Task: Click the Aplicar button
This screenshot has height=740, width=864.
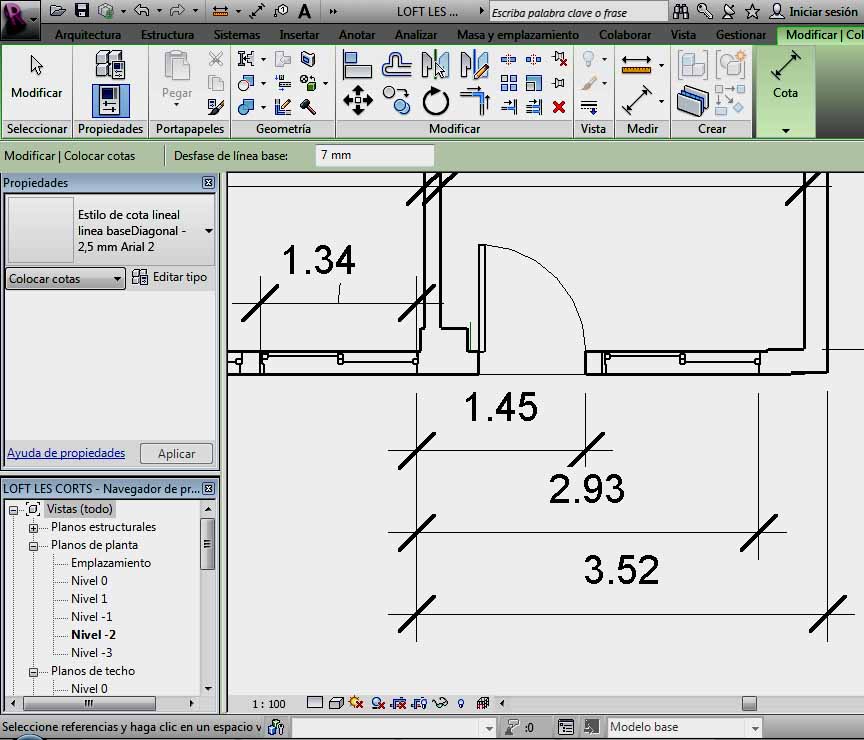Action: coord(176,453)
